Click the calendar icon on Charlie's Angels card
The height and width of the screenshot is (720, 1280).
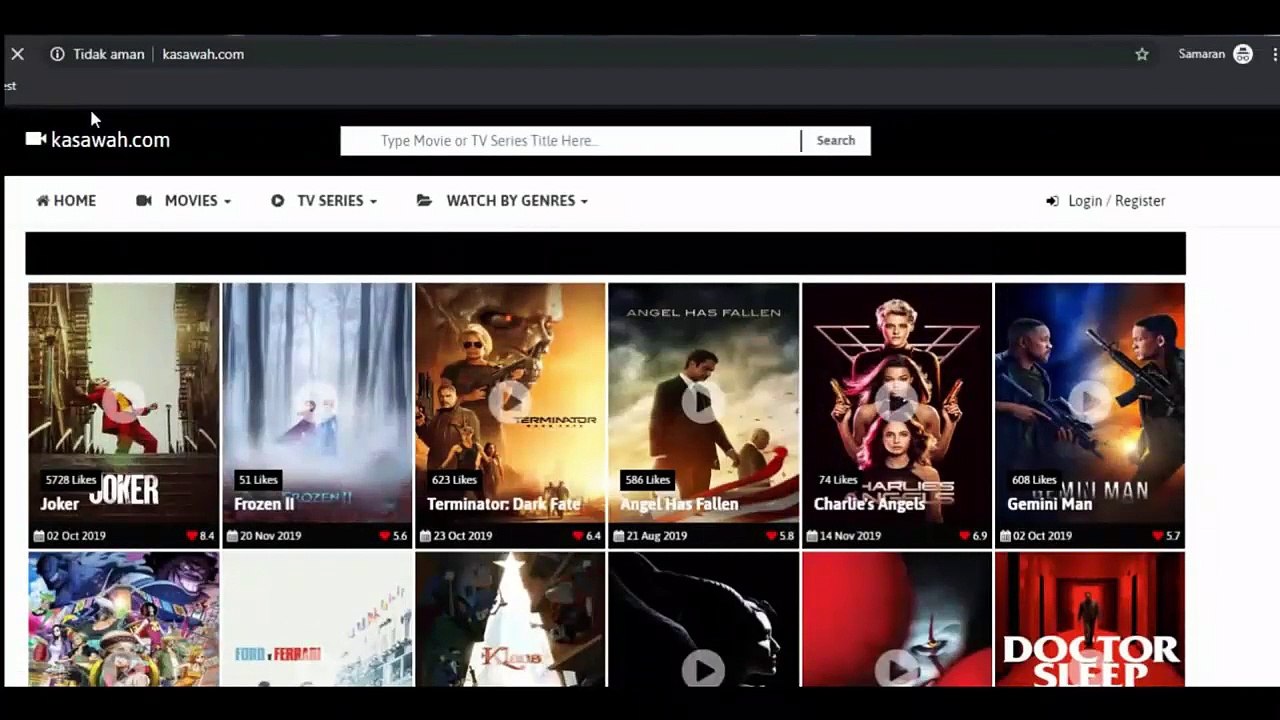[x=812, y=536]
